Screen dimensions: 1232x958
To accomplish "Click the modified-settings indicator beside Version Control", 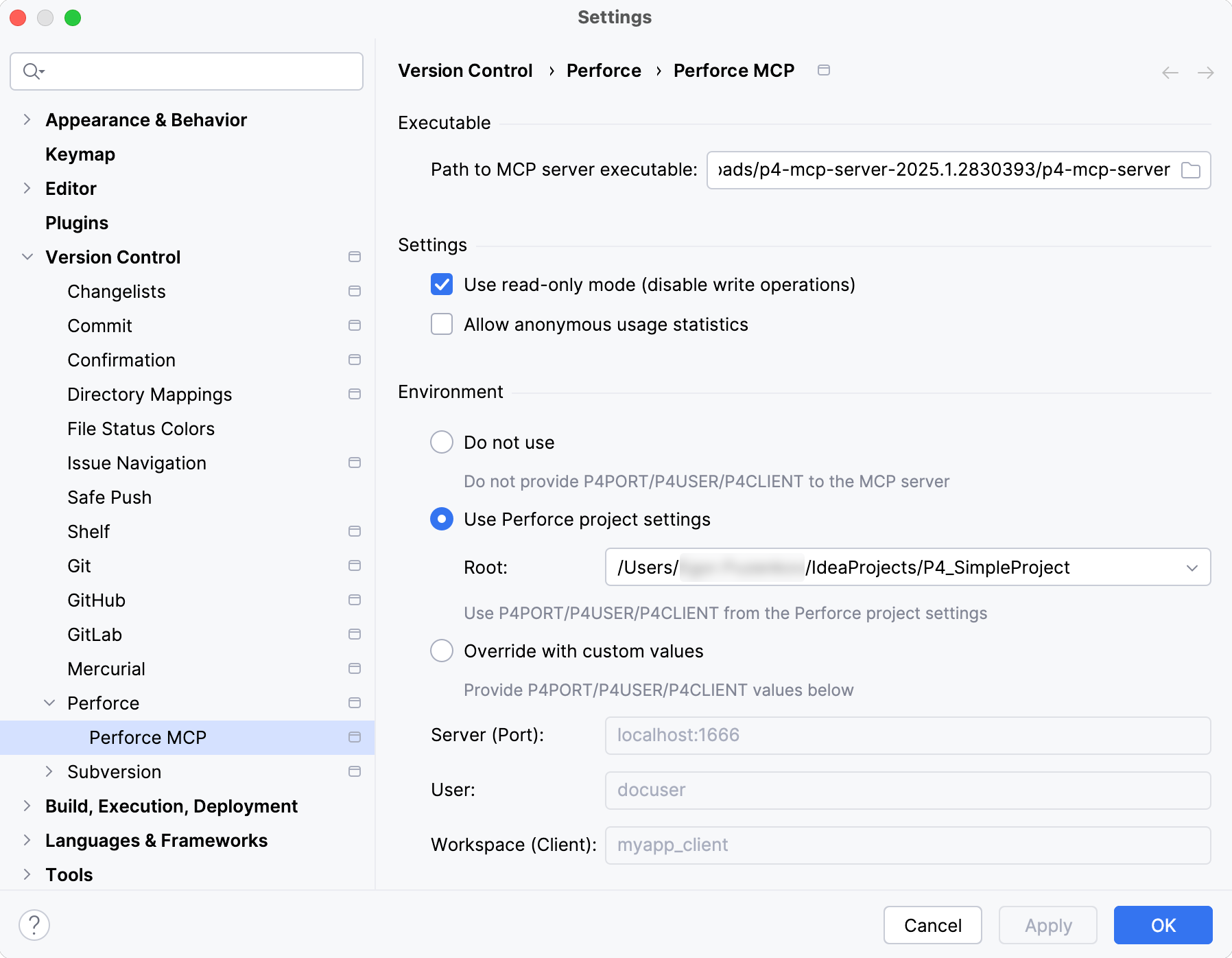I will [x=355, y=257].
